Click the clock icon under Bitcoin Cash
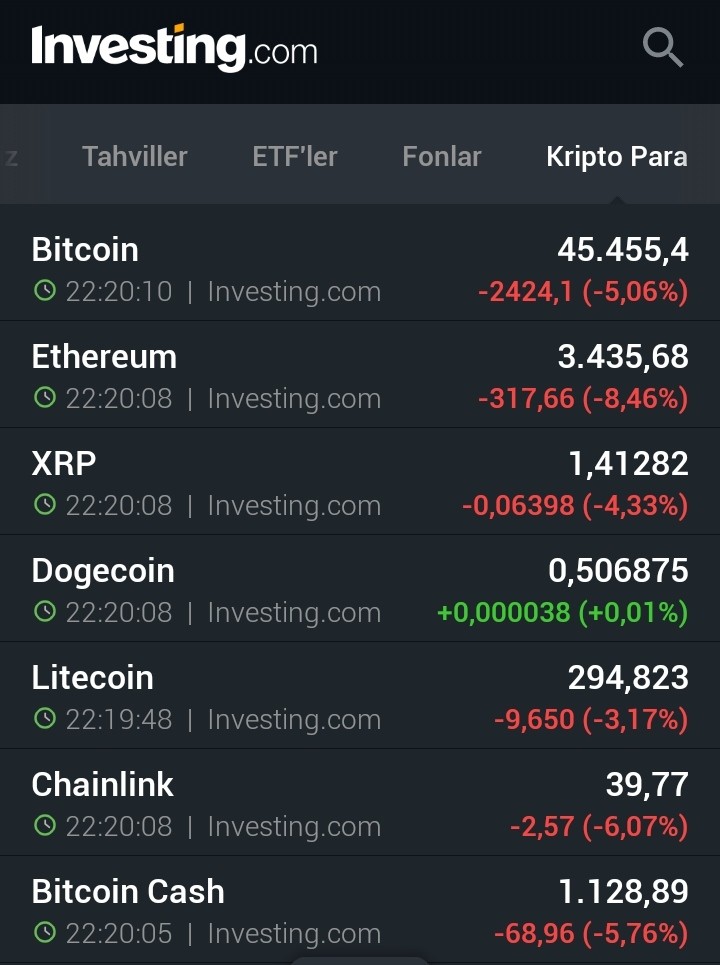The height and width of the screenshot is (965, 720). [x=45, y=932]
